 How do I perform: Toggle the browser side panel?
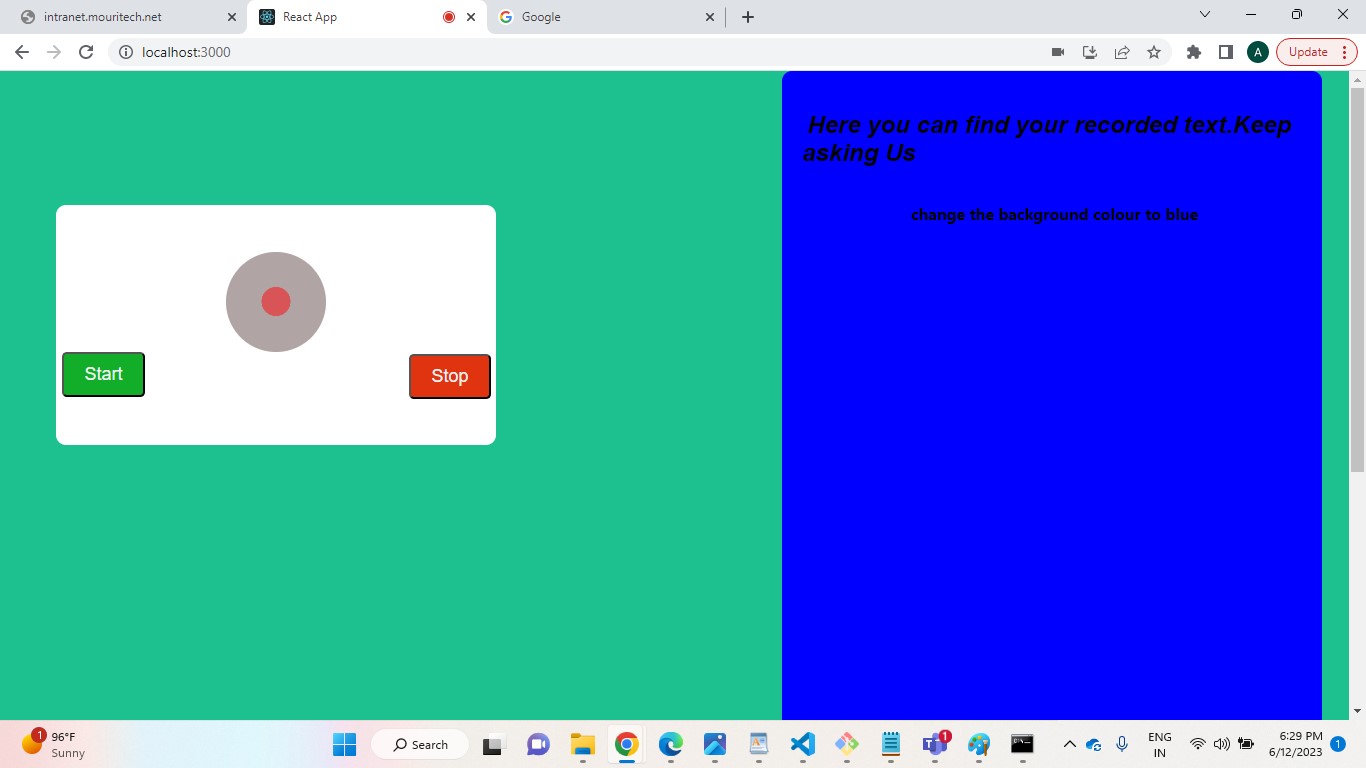pos(1226,52)
